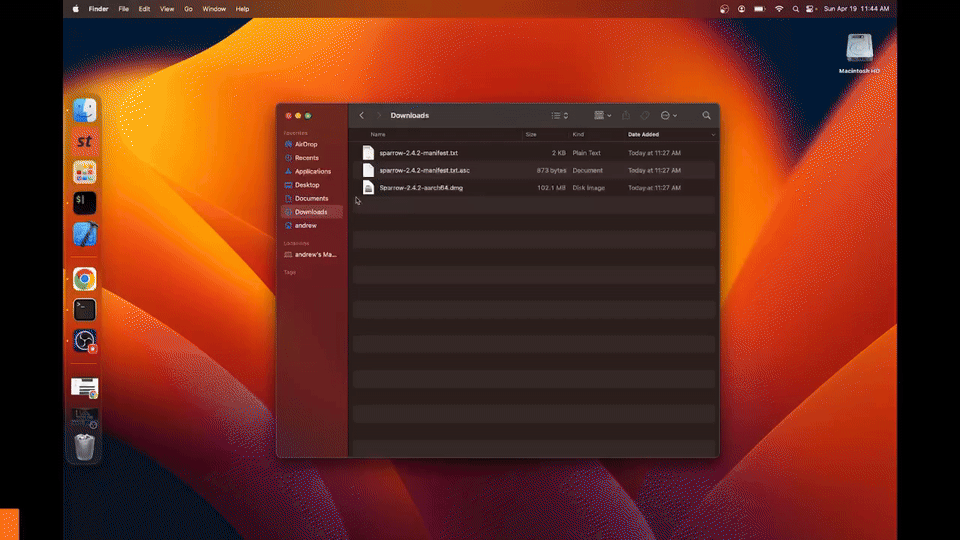
Task: Switch list view using view selector
Action: coord(559,116)
